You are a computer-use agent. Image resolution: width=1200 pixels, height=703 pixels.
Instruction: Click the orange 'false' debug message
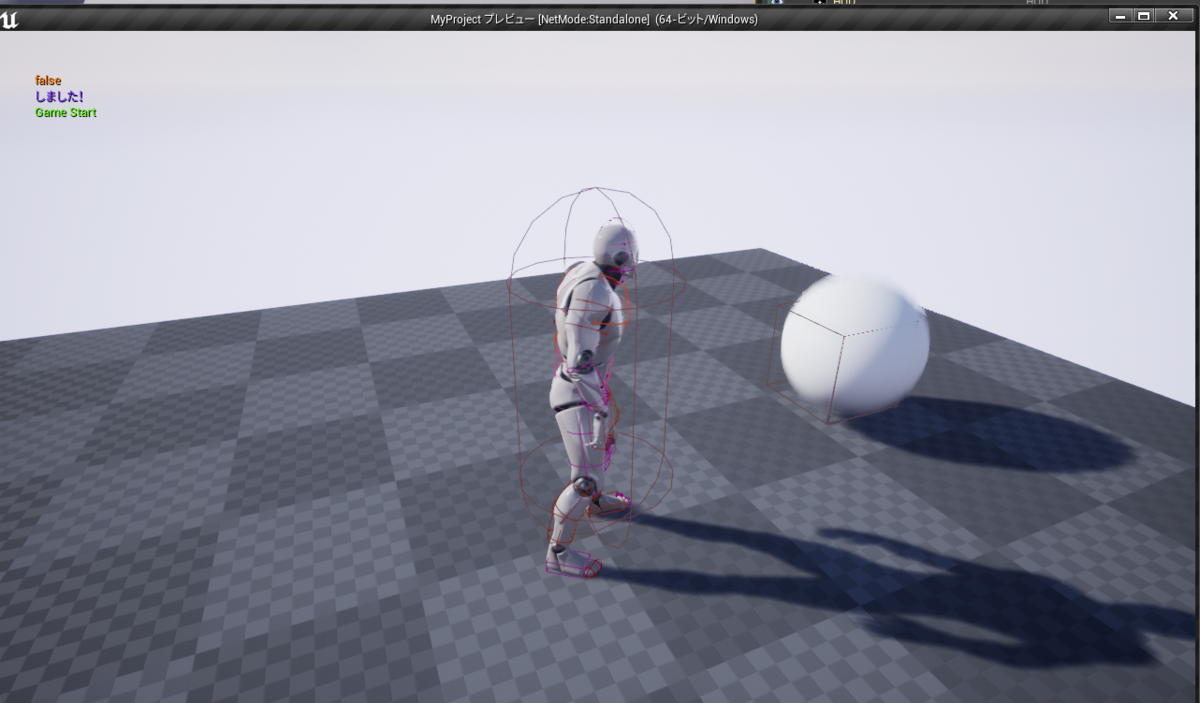point(48,80)
